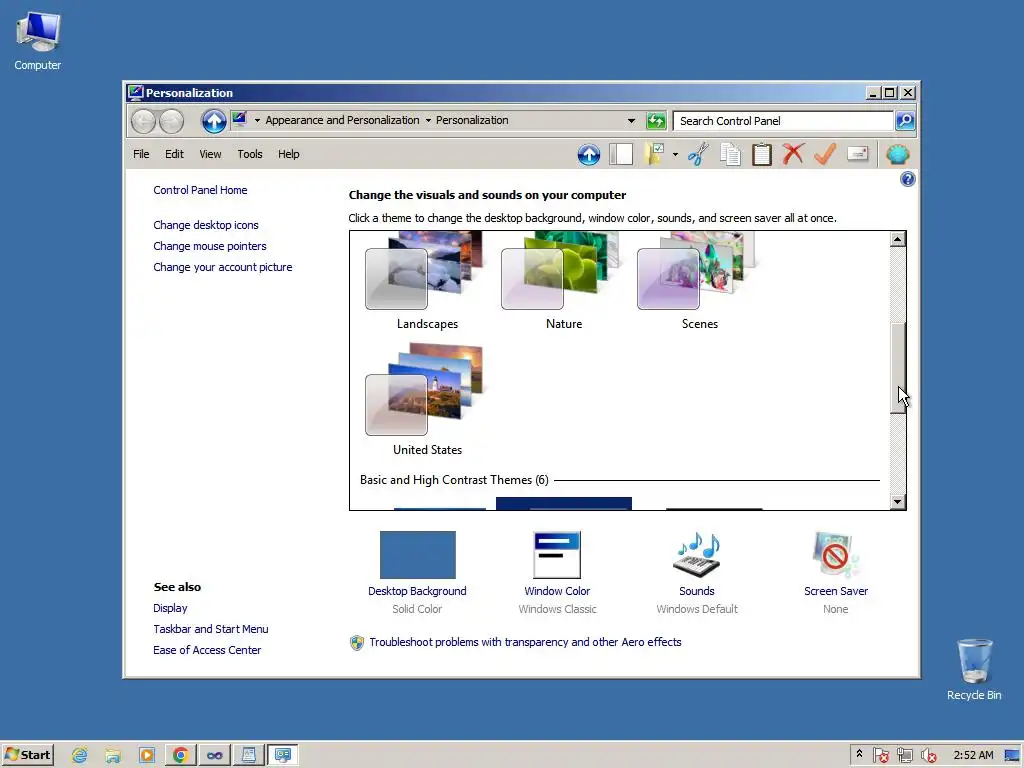Open the Help menu

coord(289,154)
